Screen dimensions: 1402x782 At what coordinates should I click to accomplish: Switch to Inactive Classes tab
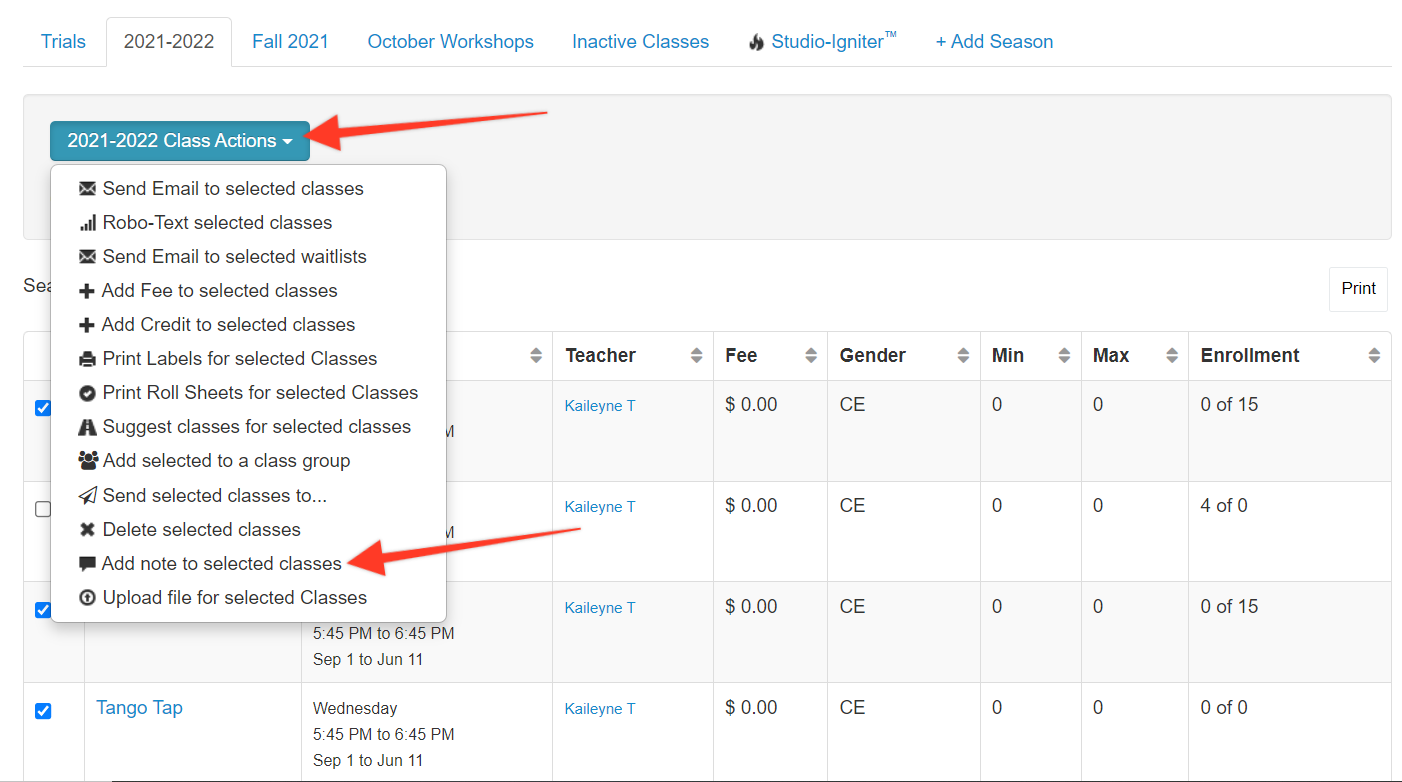640,42
